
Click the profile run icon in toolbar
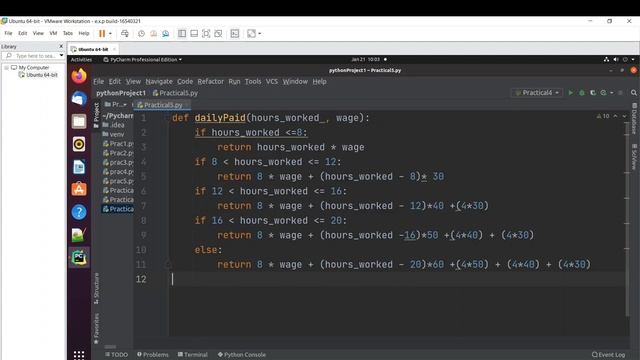coord(604,93)
